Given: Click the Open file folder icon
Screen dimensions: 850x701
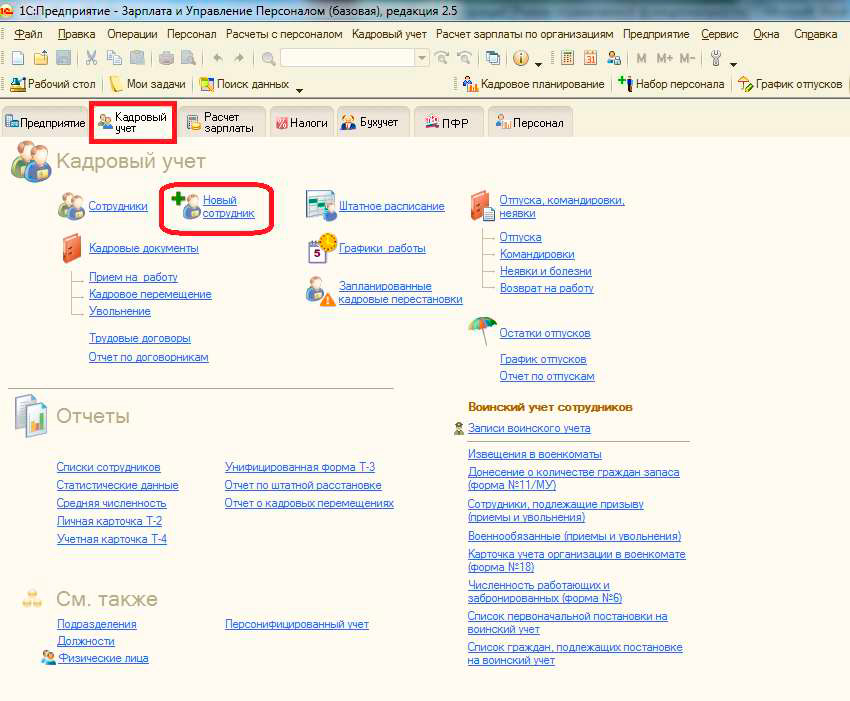Looking at the screenshot, I should (41, 57).
